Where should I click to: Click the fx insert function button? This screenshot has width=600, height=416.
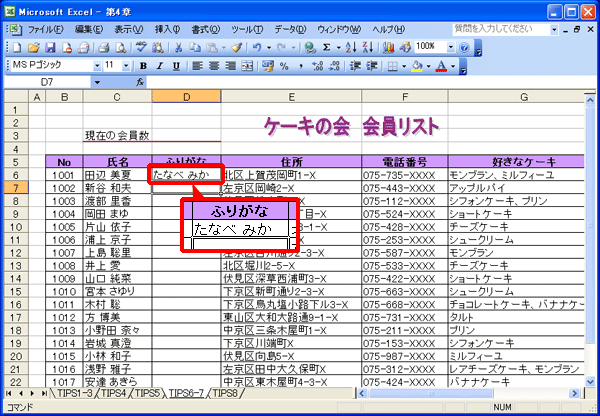140,82
